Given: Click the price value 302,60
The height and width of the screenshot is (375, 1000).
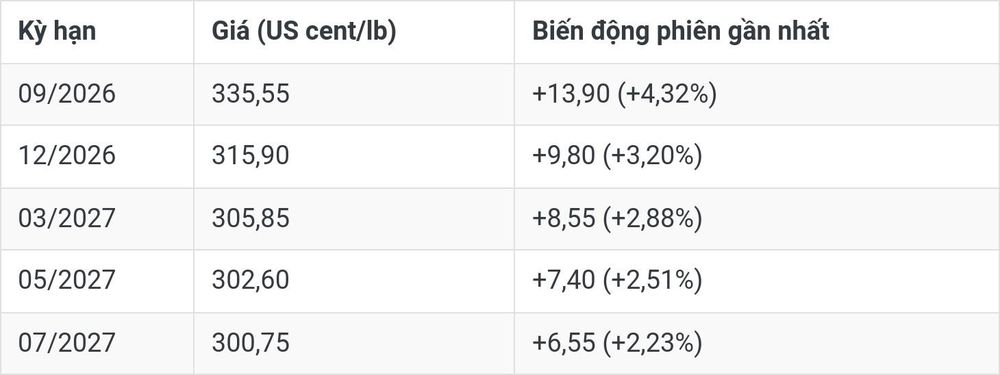Looking at the screenshot, I should click(x=251, y=280).
